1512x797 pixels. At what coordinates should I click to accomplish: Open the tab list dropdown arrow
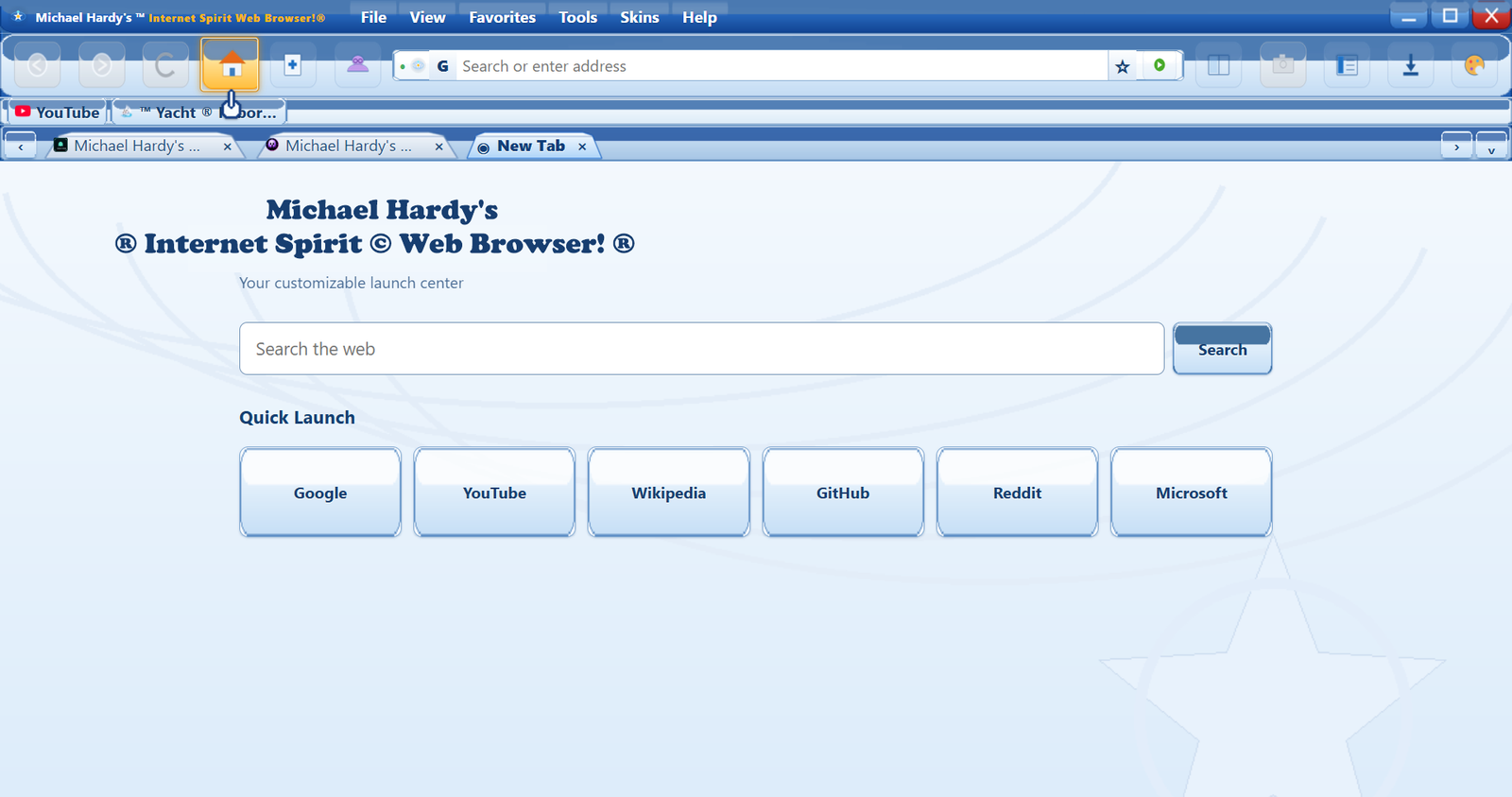coord(1491,147)
